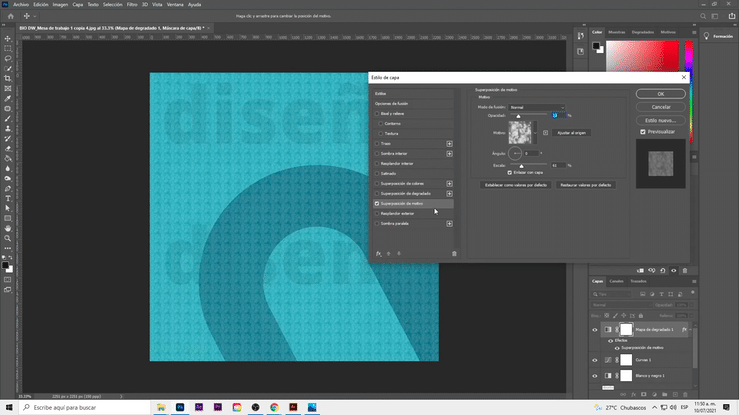Open Ventana menu

coord(175,5)
